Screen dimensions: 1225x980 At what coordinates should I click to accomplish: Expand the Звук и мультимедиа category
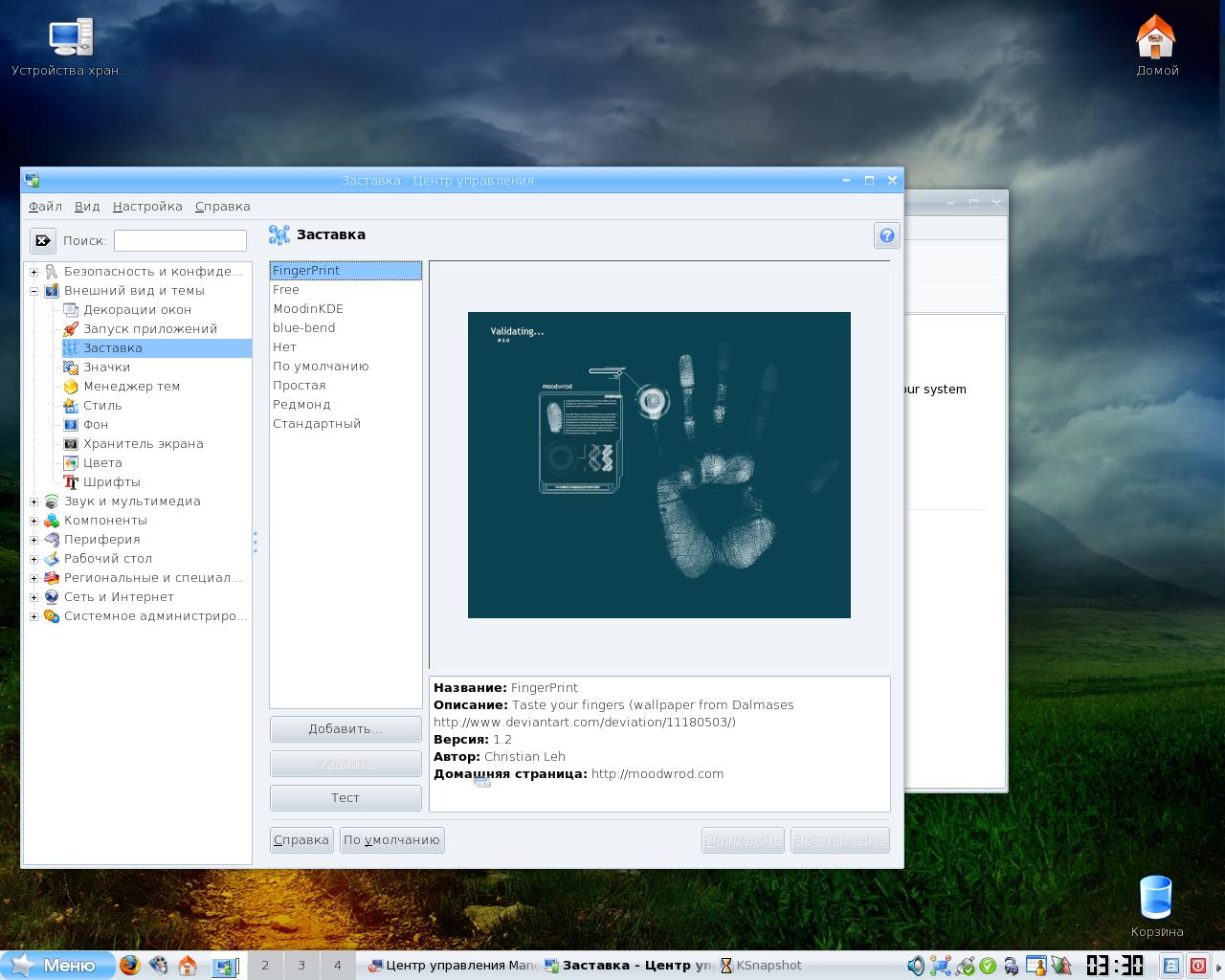pyautogui.click(x=33, y=501)
